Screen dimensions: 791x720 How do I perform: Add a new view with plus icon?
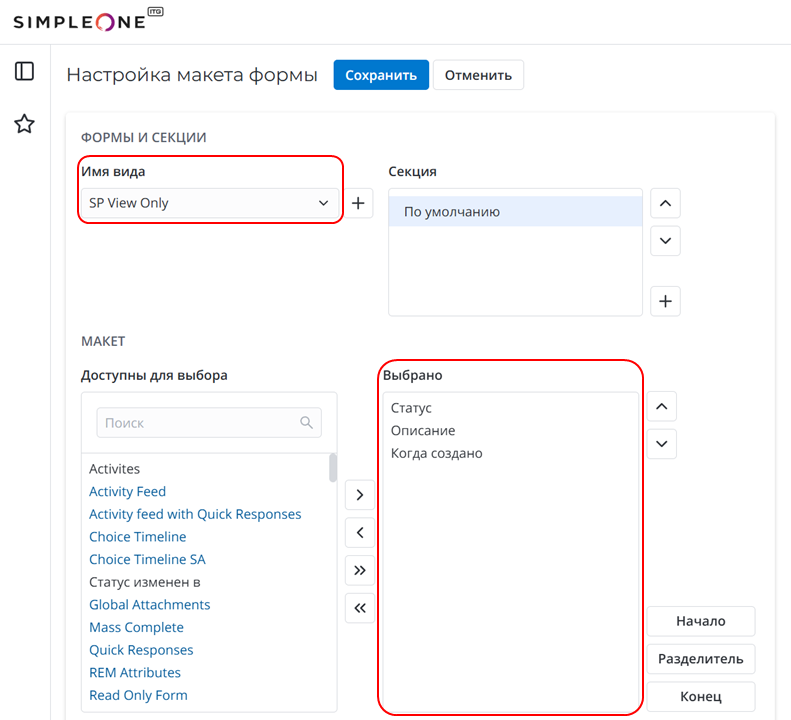359,203
